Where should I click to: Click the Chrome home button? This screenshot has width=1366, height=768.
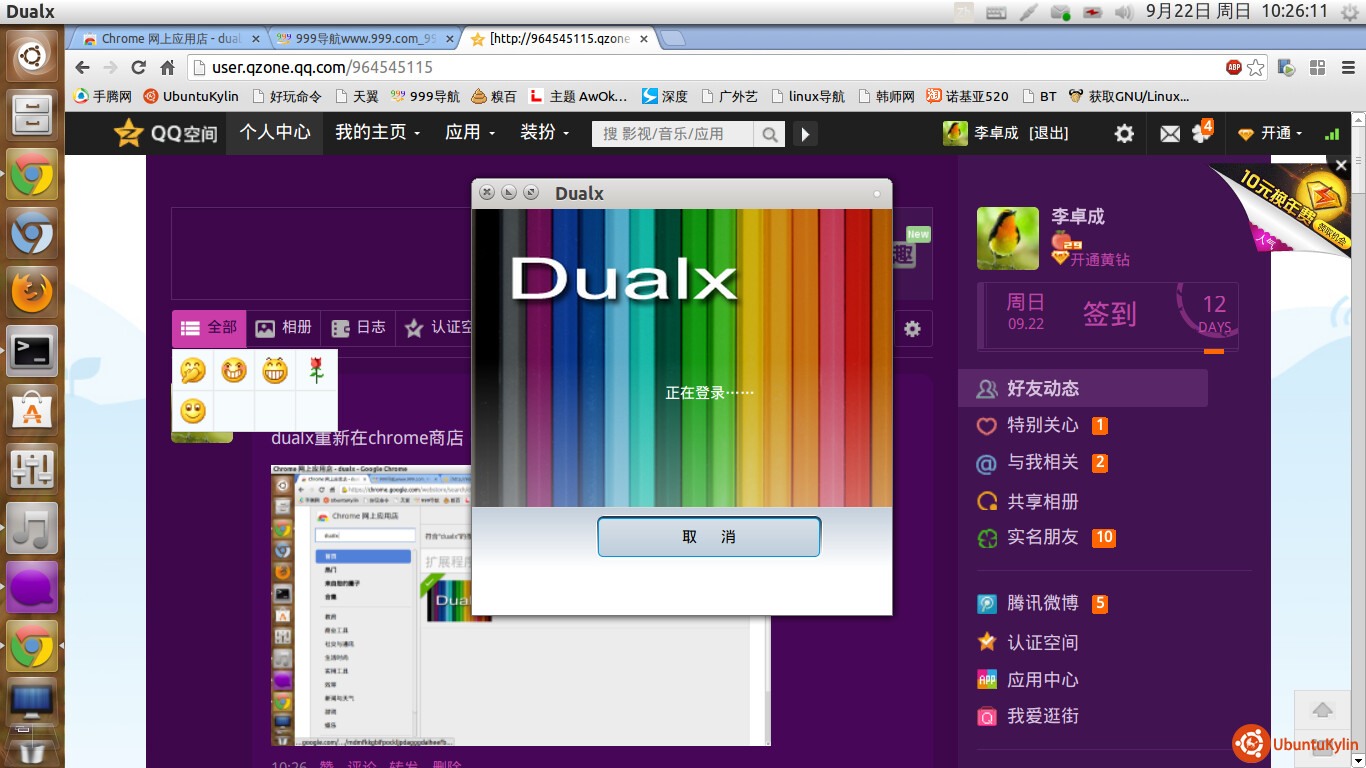167,68
